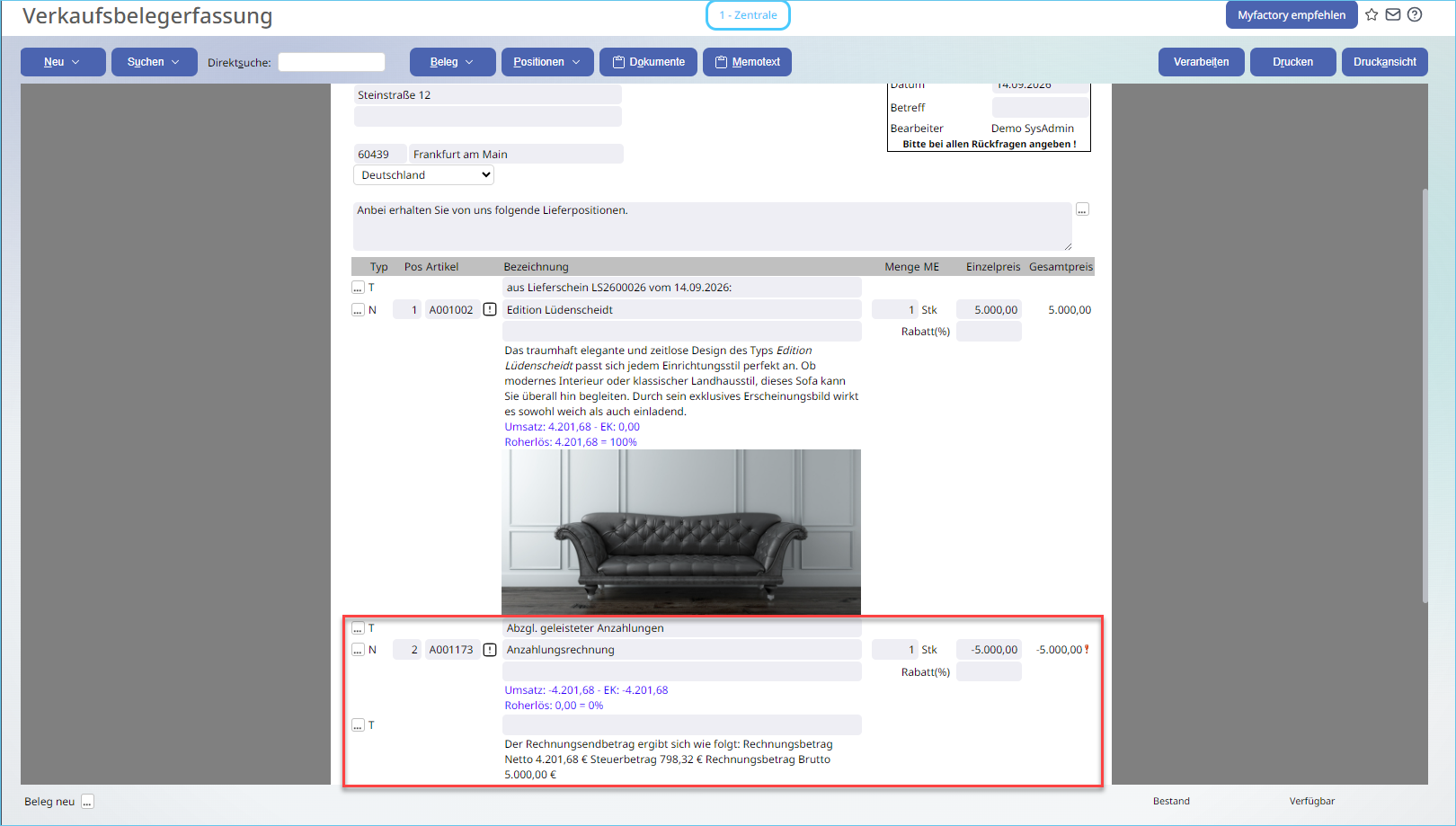Click the 1 - Zentrale selector

click(x=748, y=15)
